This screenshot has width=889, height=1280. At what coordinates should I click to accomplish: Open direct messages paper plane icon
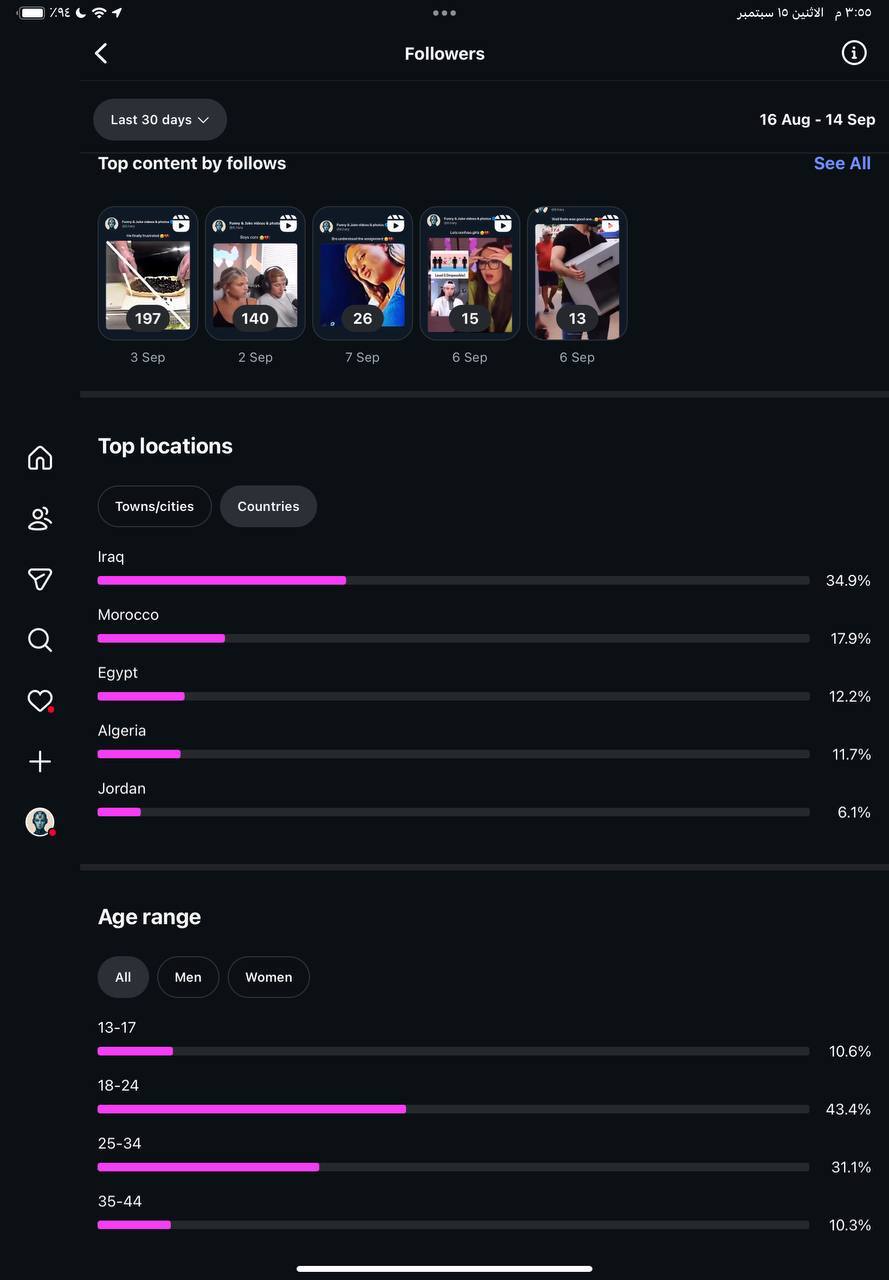40,579
